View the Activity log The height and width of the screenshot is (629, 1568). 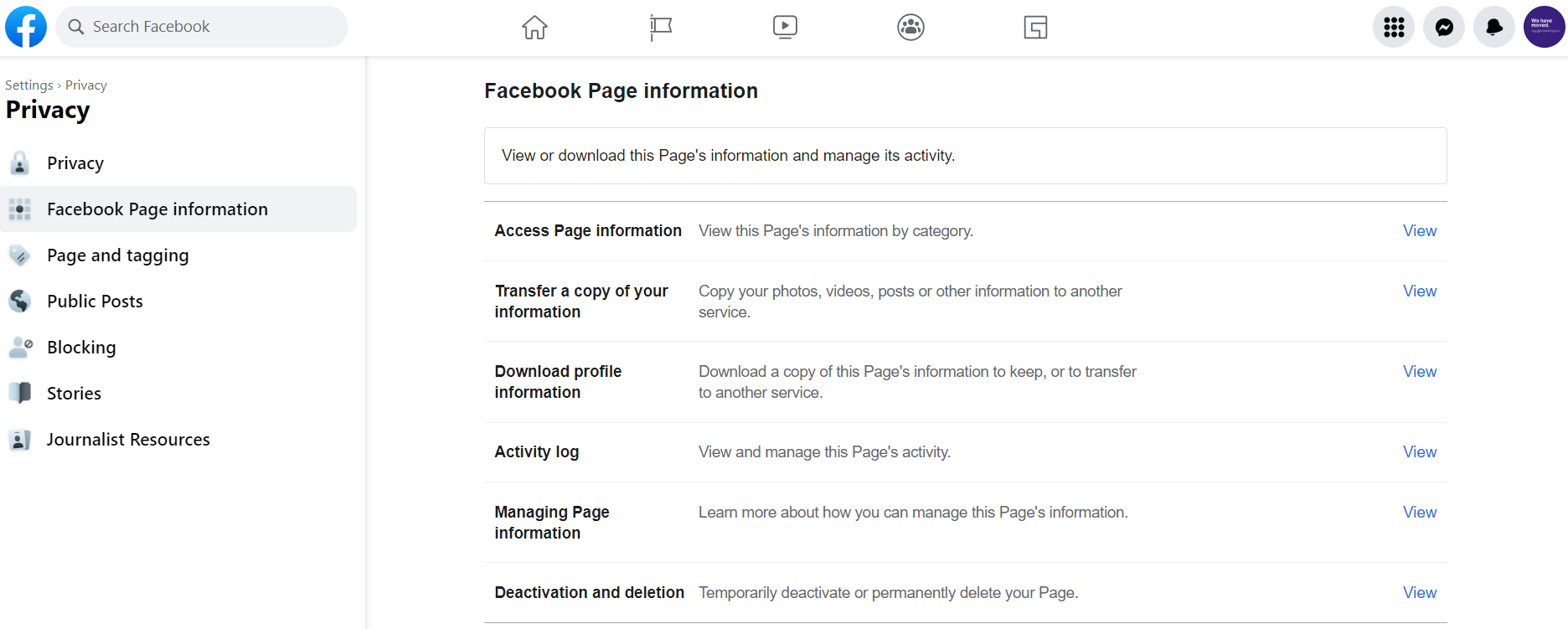pyautogui.click(x=1420, y=452)
